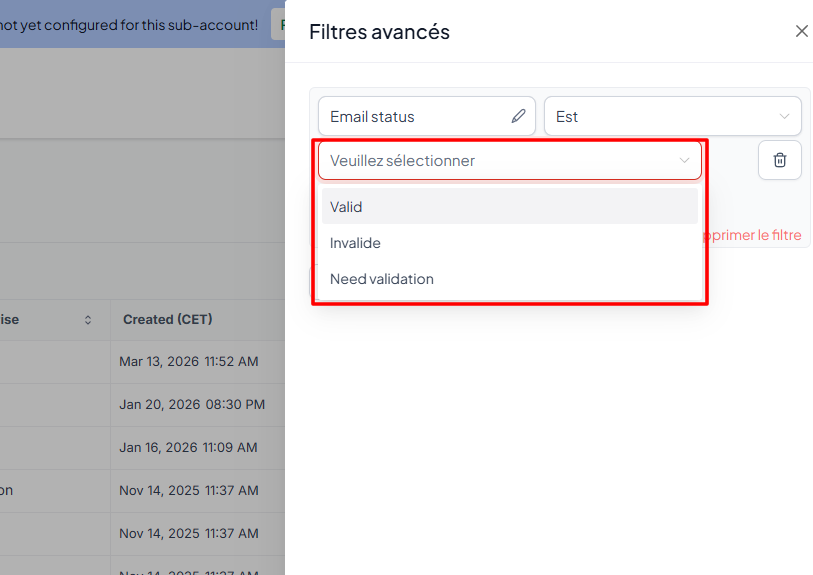
Task: Click the Email status field text
Action: 372,116
